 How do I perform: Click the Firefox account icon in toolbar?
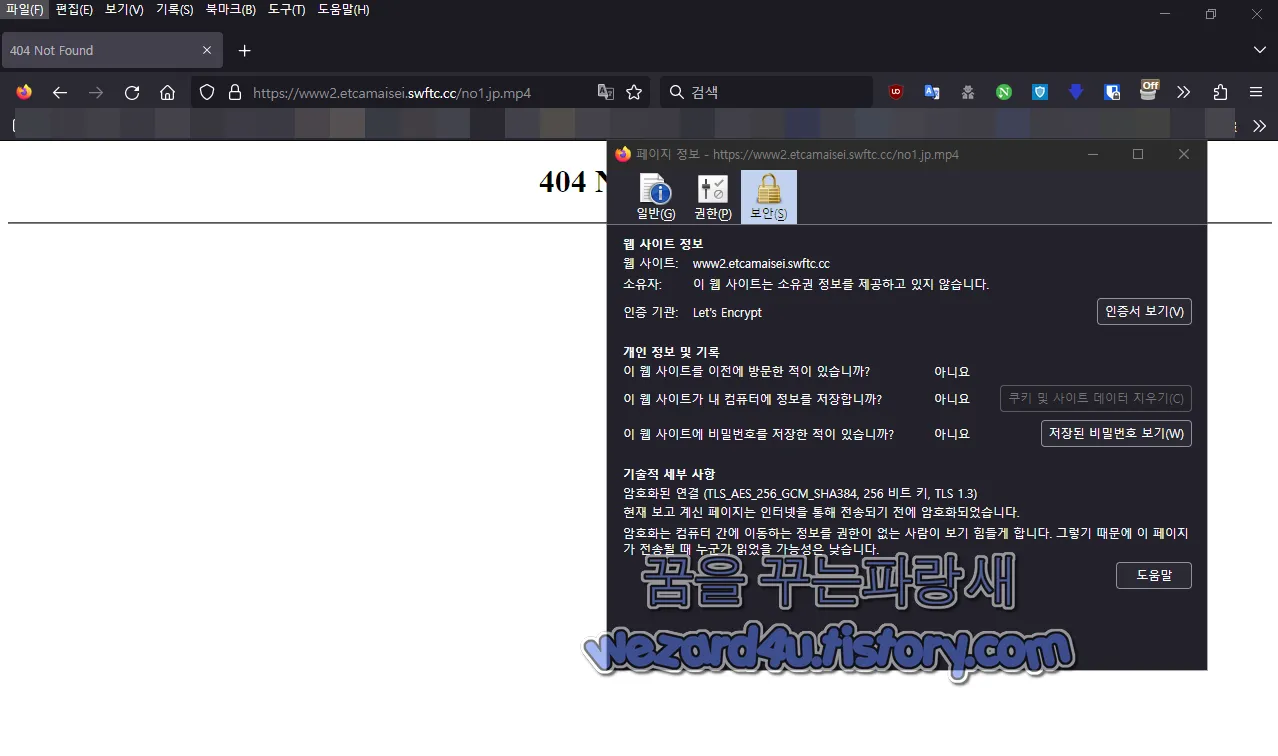point(24,92)
